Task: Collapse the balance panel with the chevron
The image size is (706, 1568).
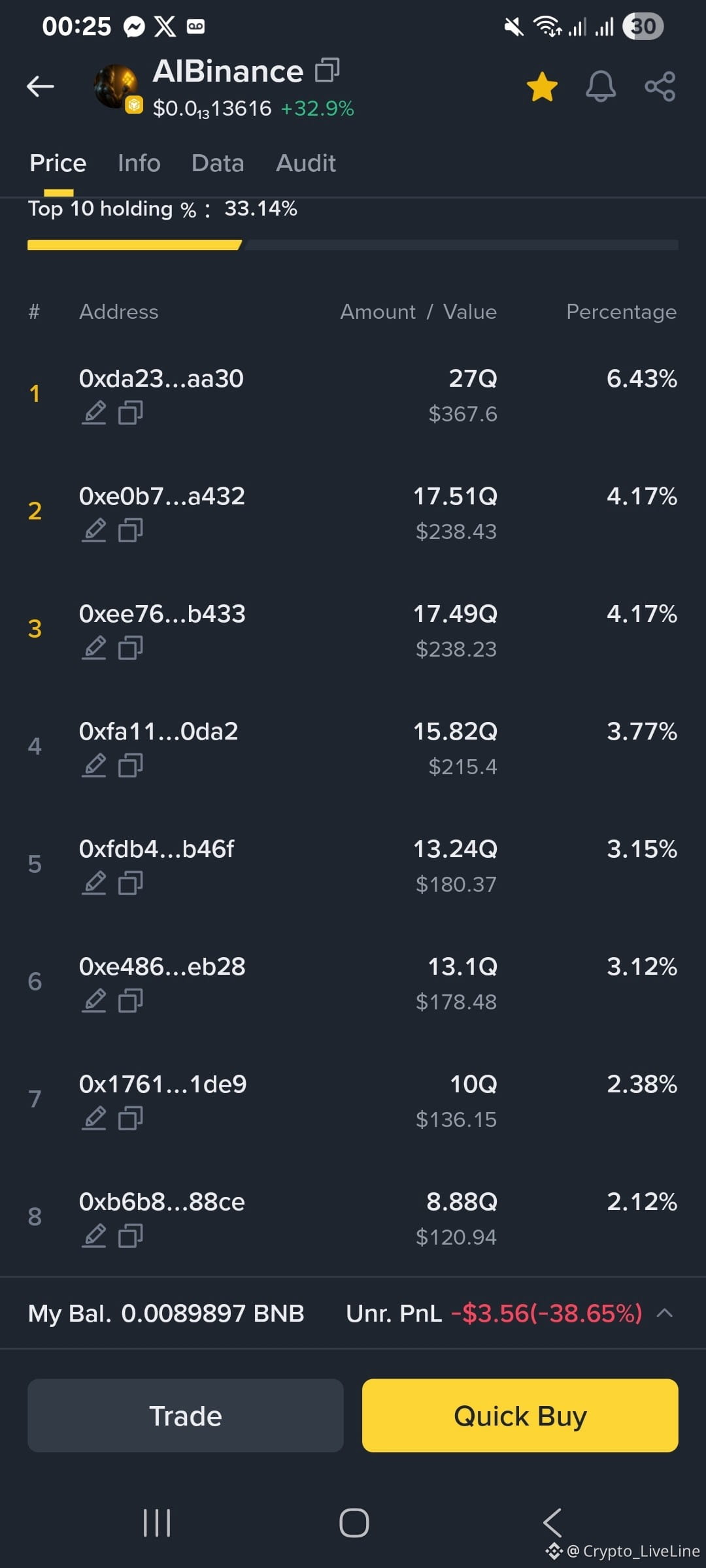Action: [x=664, y=1313]
